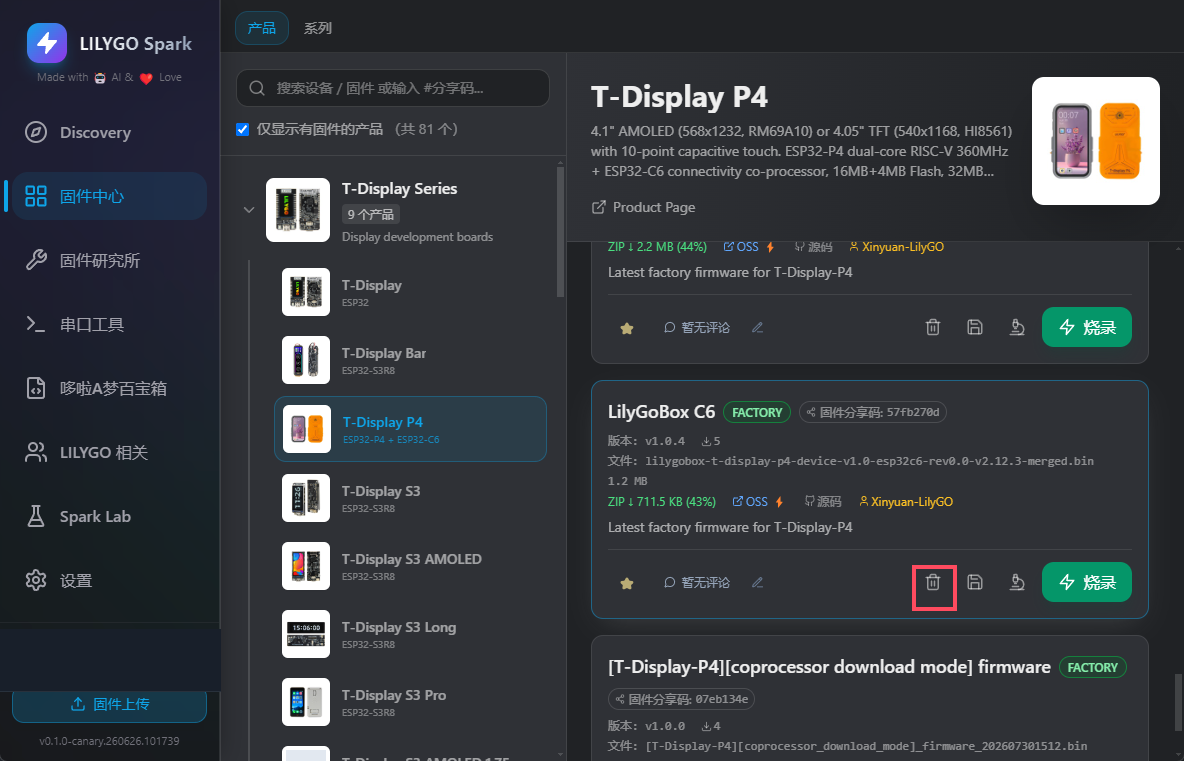Click microscope icon in the 2.2 MB firmware card
The width and height of the screenshot is (1184, 761).
point(1017,327)
